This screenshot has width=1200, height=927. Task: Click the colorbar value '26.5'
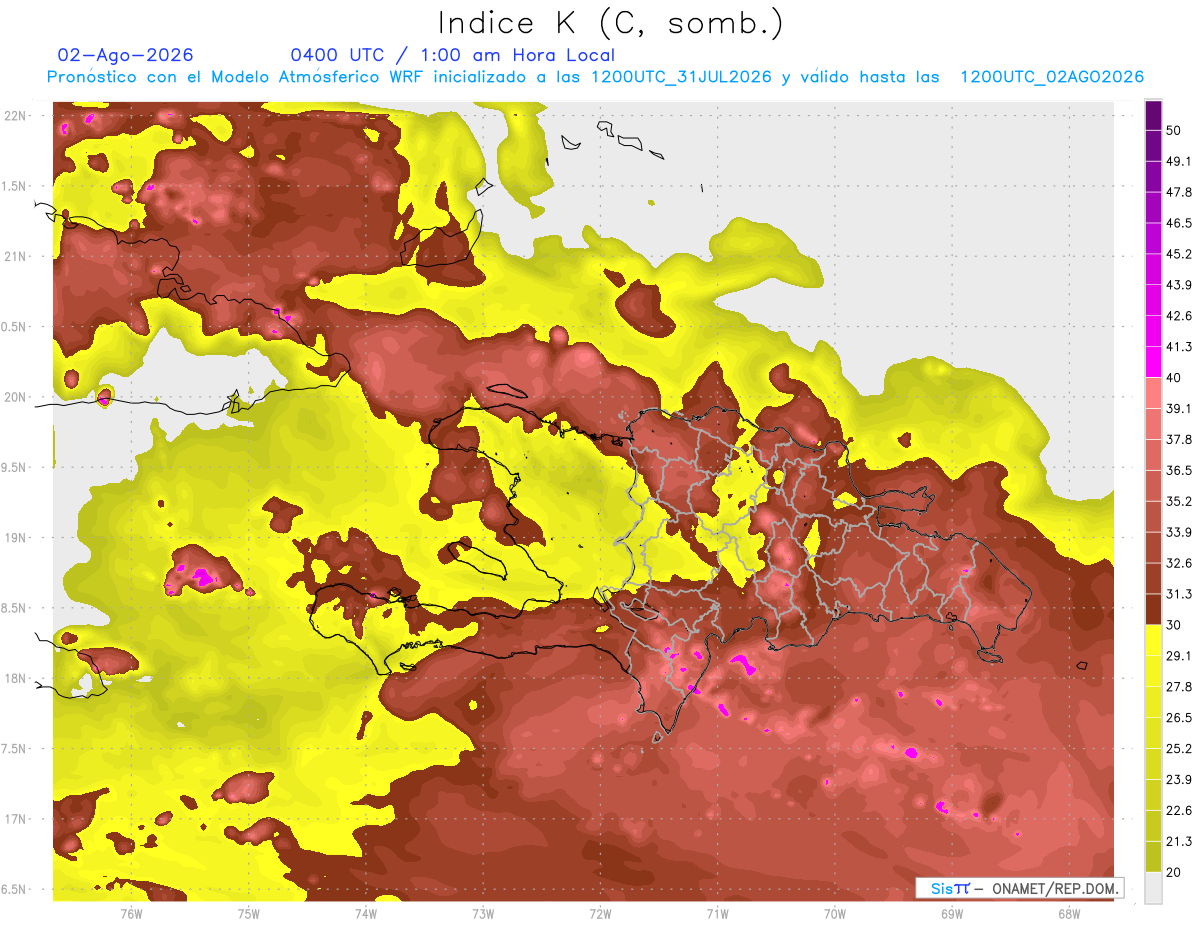point(1179,717)
